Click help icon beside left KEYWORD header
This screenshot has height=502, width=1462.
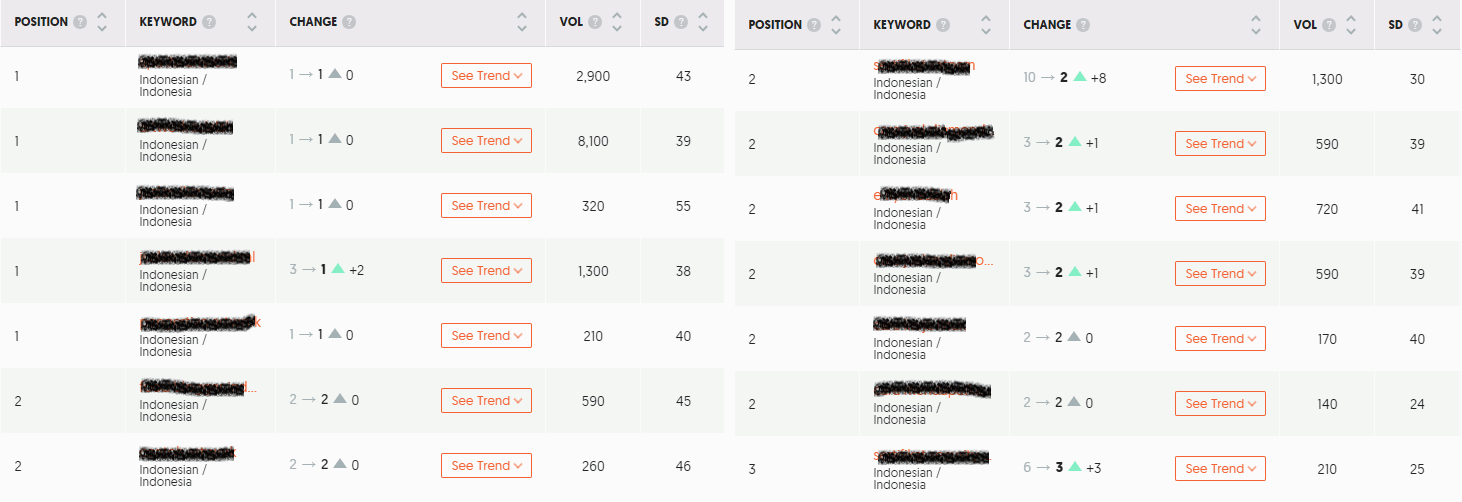pos(208,22)
